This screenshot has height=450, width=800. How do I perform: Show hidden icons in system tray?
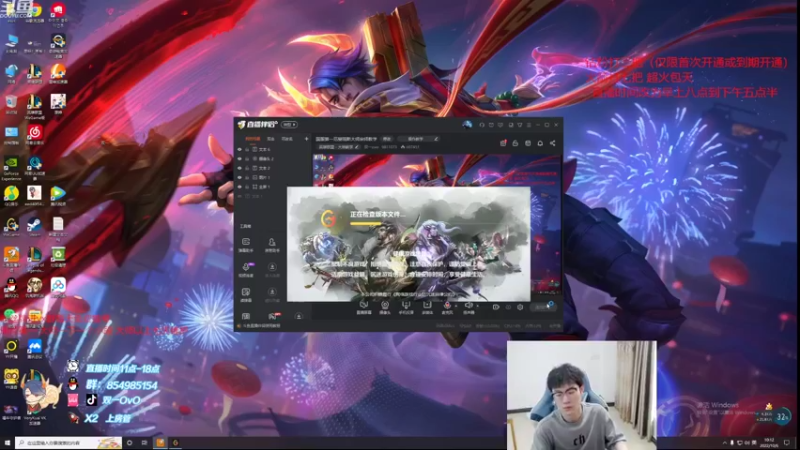click(x=724, y=443)
